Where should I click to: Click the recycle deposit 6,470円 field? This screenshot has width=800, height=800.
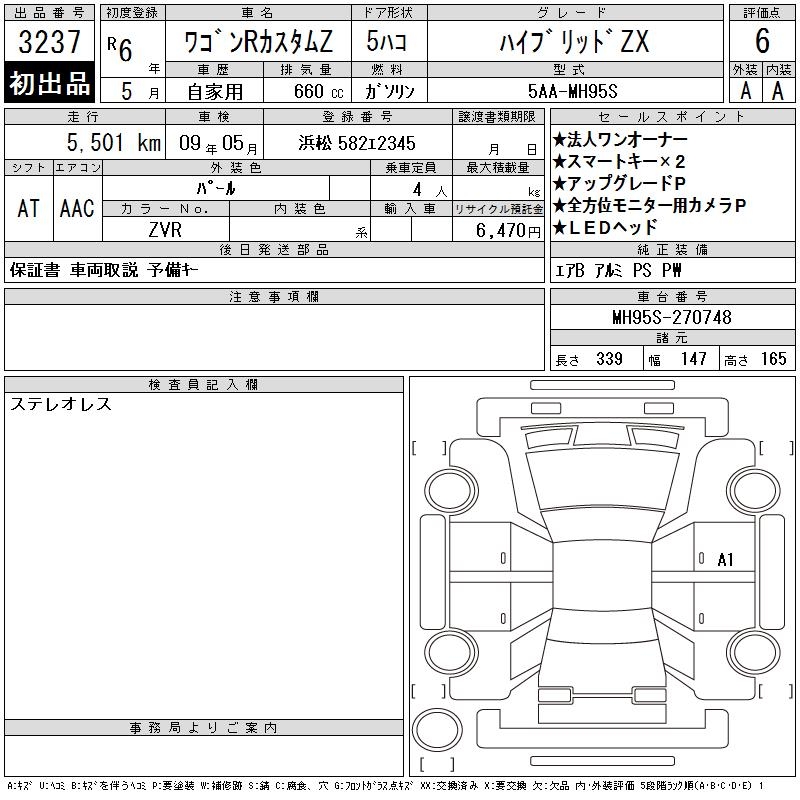(x=498, y=230)
